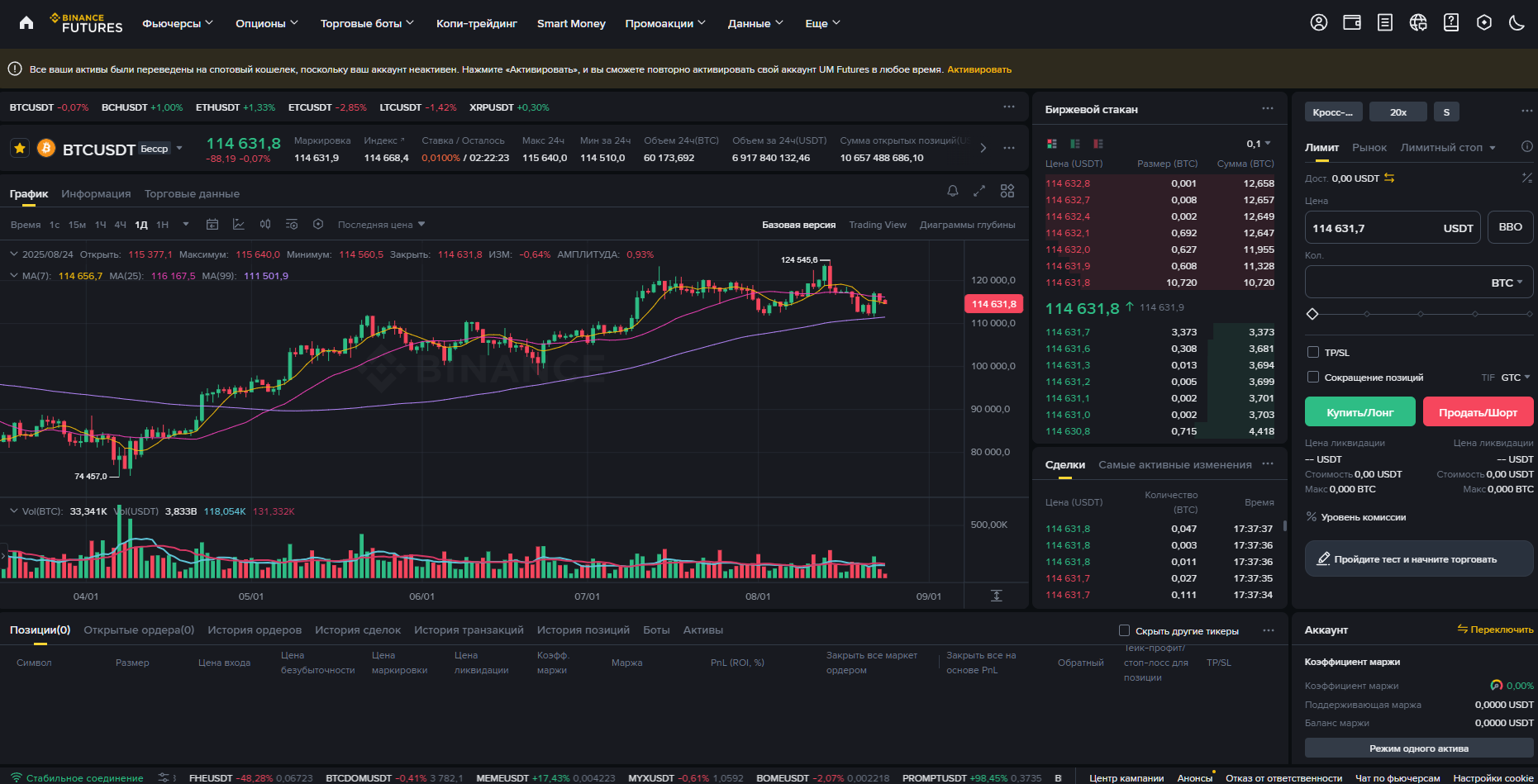Enable the TP/SL checkbox

point(1313,352)
